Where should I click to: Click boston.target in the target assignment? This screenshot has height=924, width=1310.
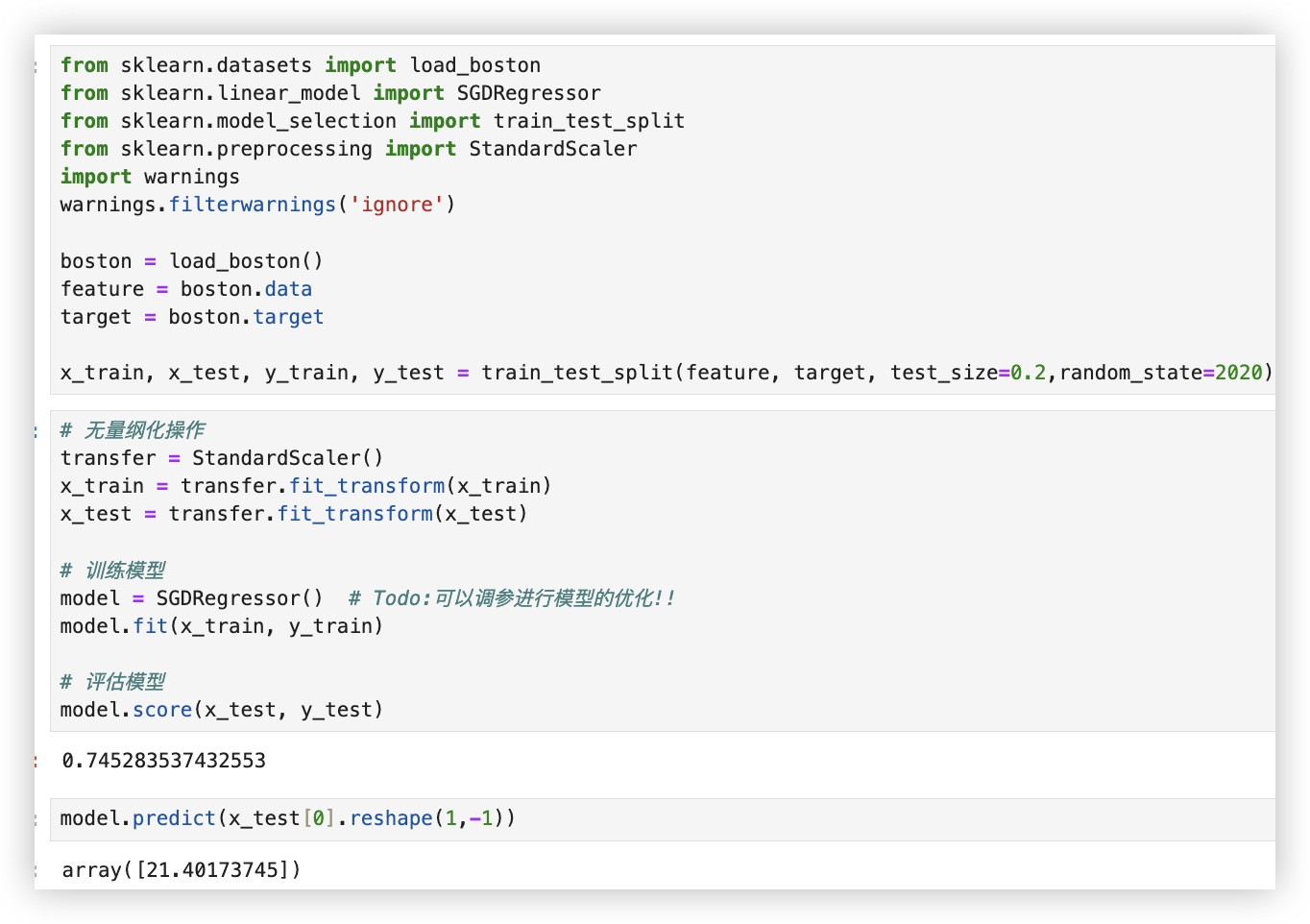pos(246,317)
